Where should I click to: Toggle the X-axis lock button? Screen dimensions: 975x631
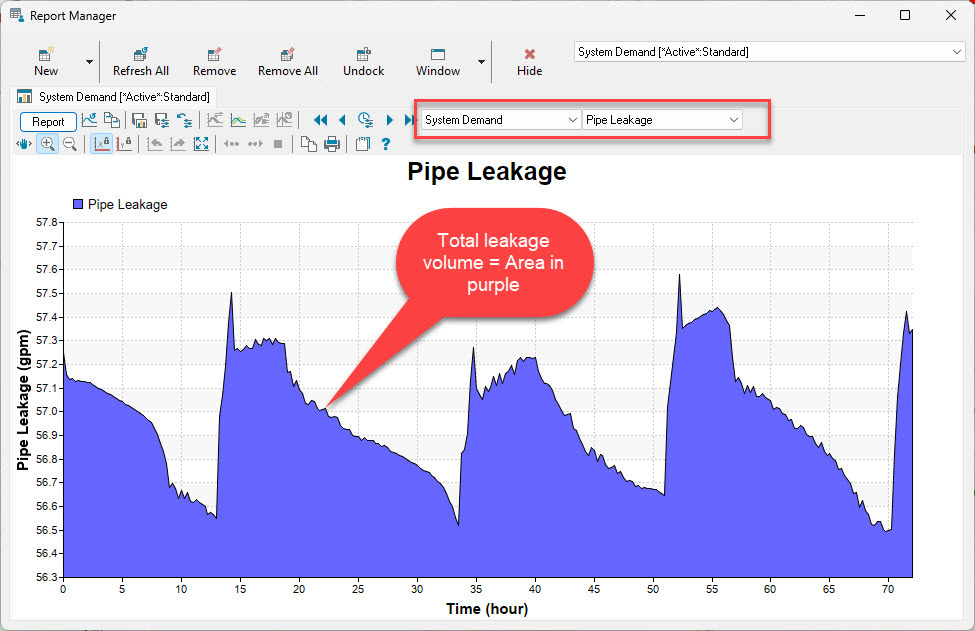coord(102,144)
